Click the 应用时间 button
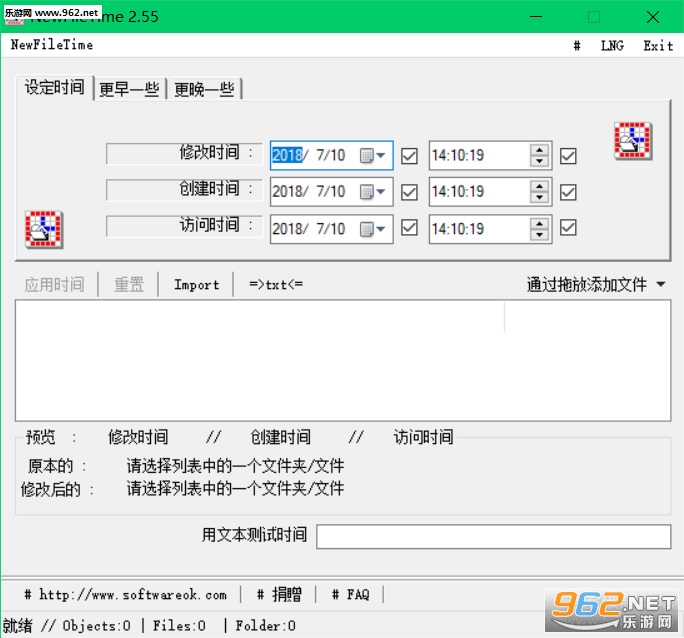684x638 pixels. pyautogui.click(x=55, y=285)
